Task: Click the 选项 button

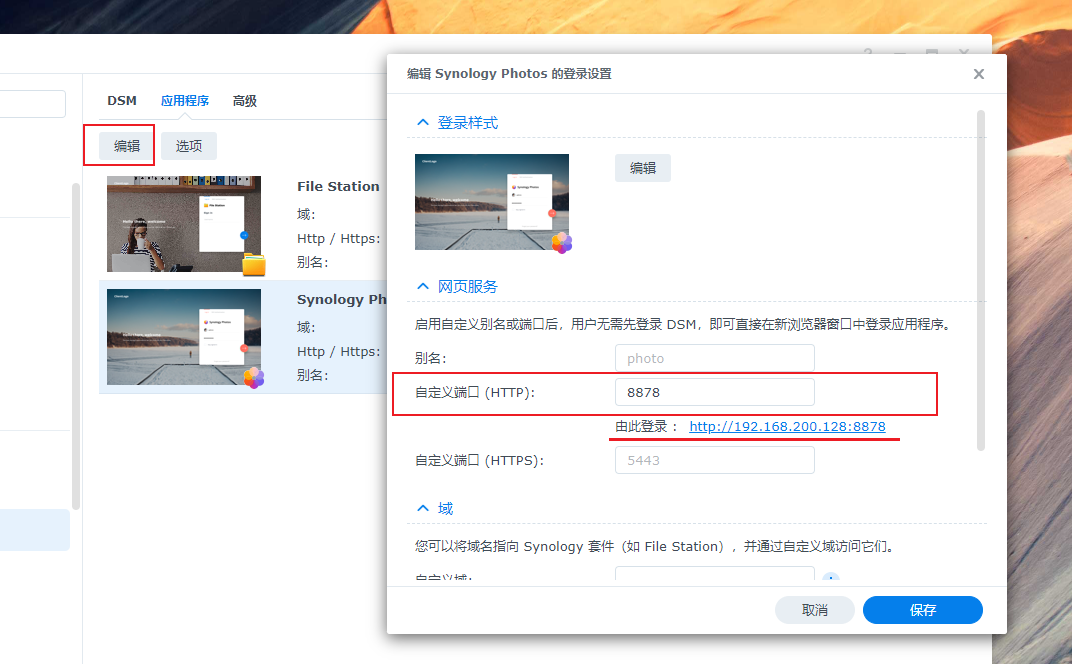Action: click(x=189, y=146)
